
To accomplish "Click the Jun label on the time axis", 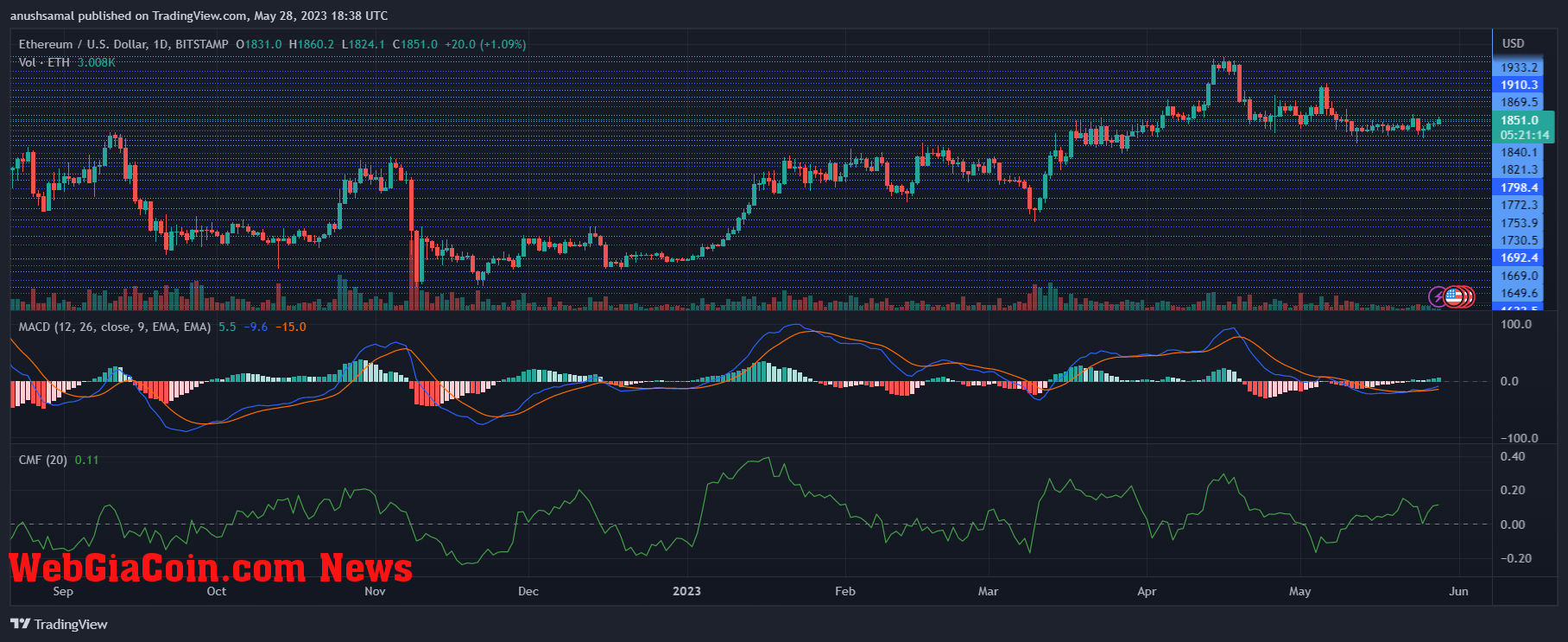I will point(1458,591).
